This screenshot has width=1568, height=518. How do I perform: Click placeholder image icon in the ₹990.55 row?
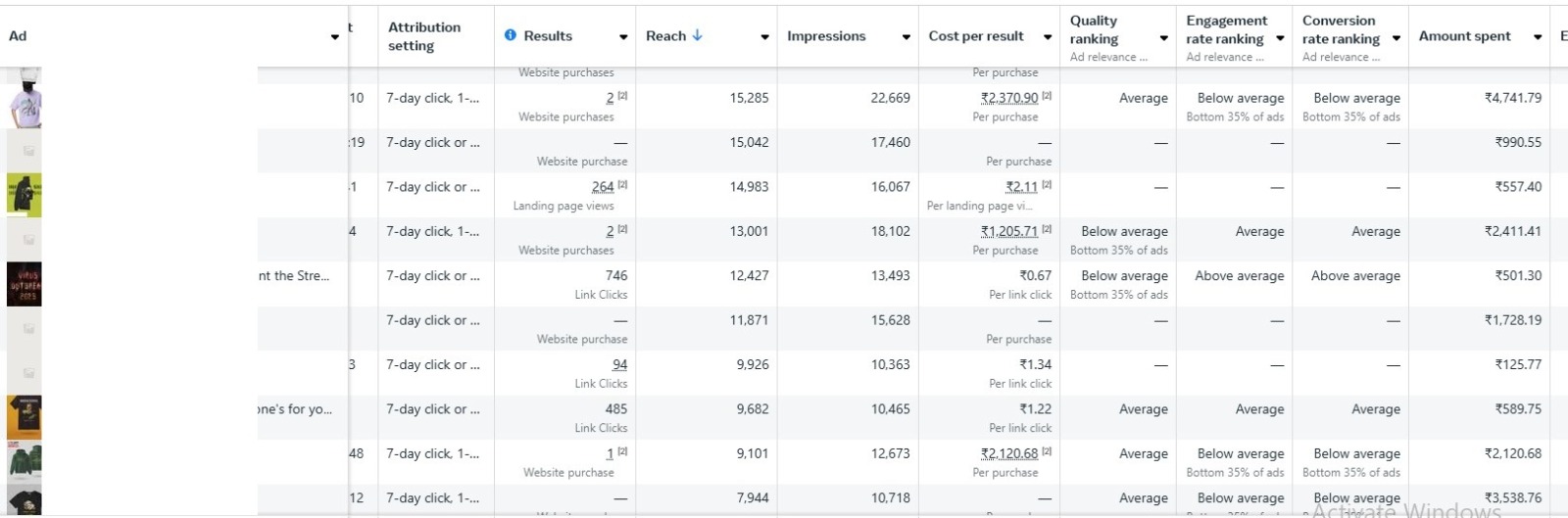point(28,151)
